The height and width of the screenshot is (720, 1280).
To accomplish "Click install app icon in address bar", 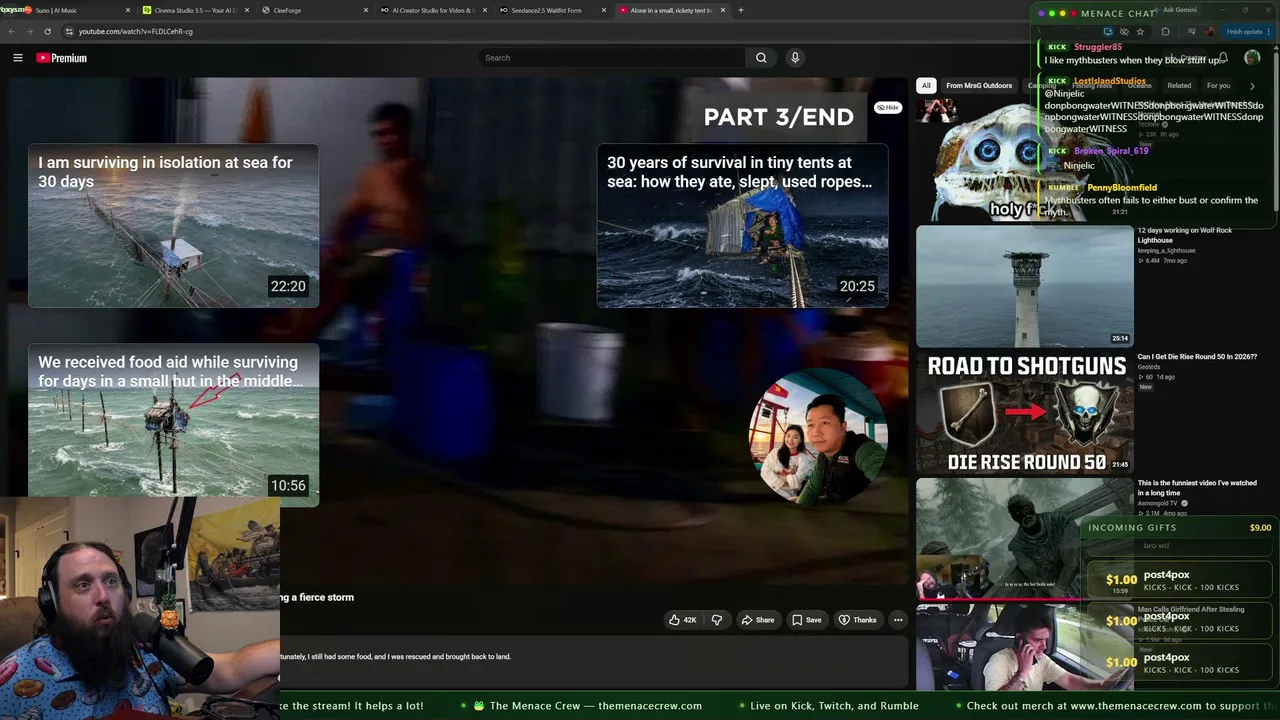I will (x=1107, y=31).
